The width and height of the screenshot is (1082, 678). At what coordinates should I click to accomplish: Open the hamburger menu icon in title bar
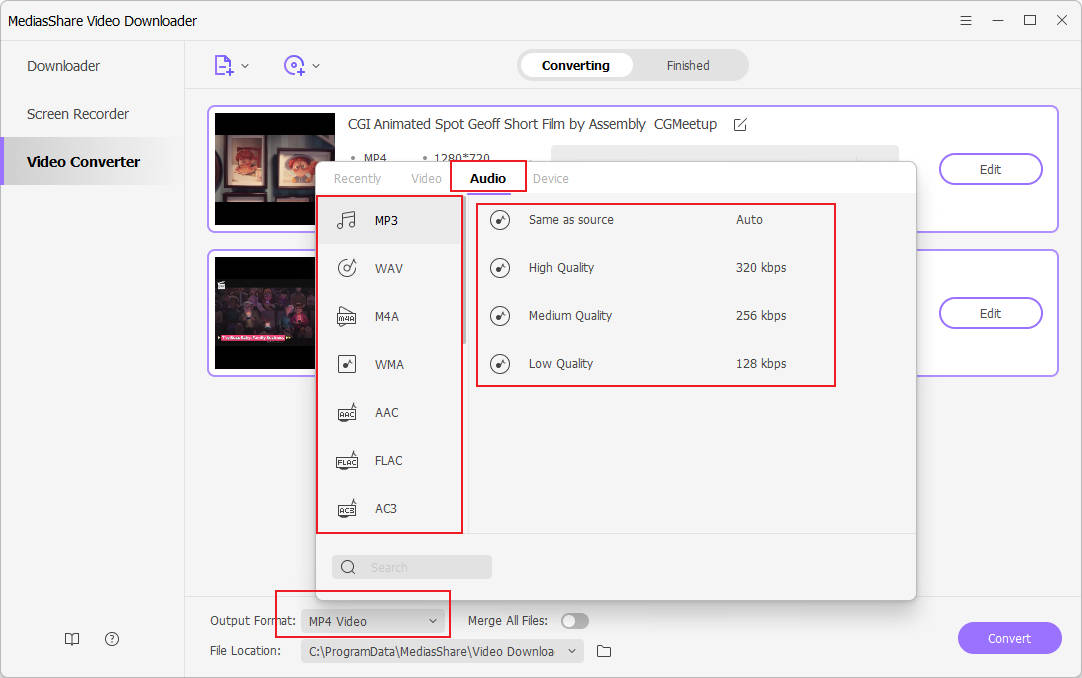click(x=966, y=21)
